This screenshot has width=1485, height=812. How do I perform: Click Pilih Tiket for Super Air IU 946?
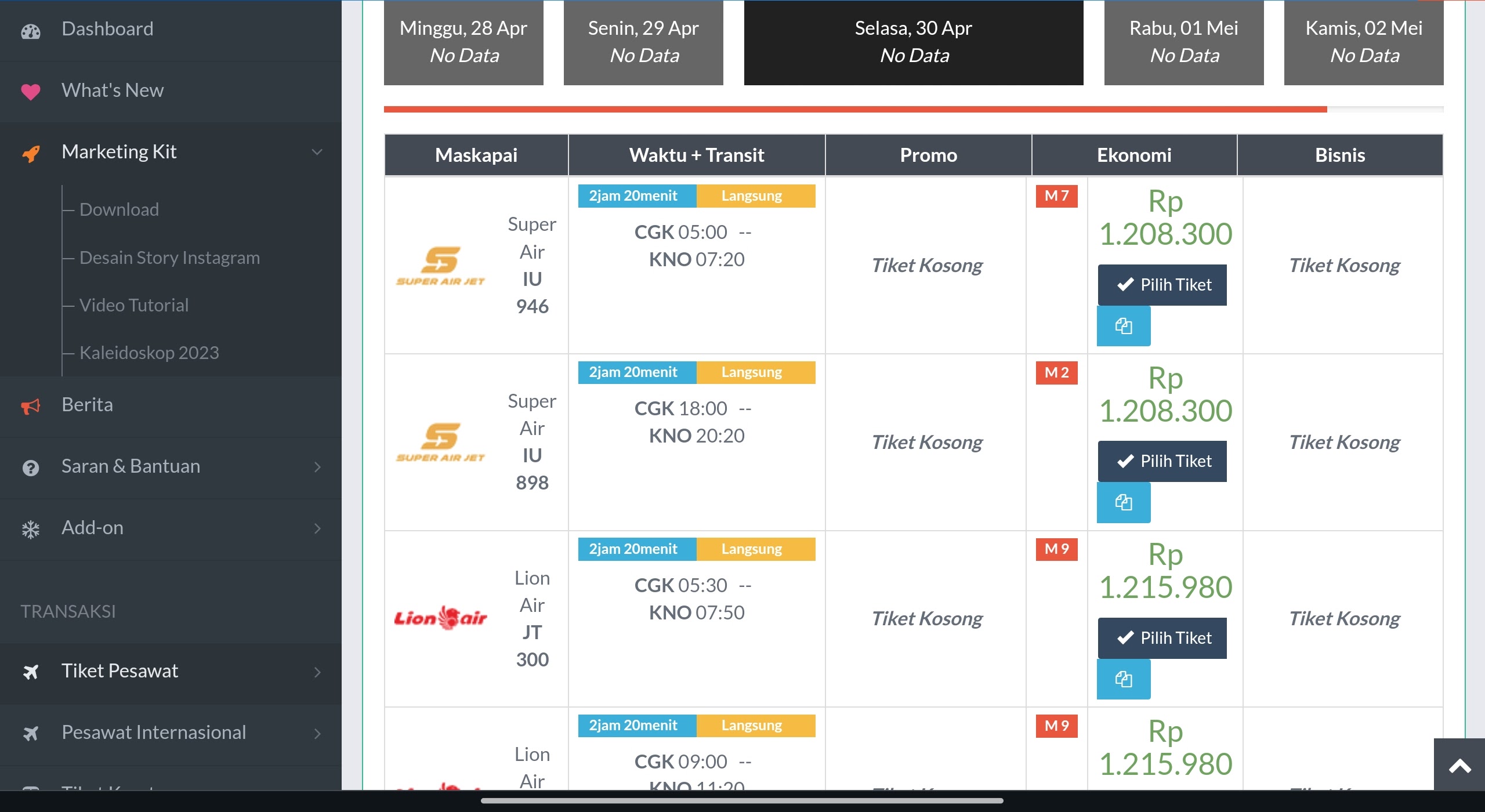[x=1162, y=285]
